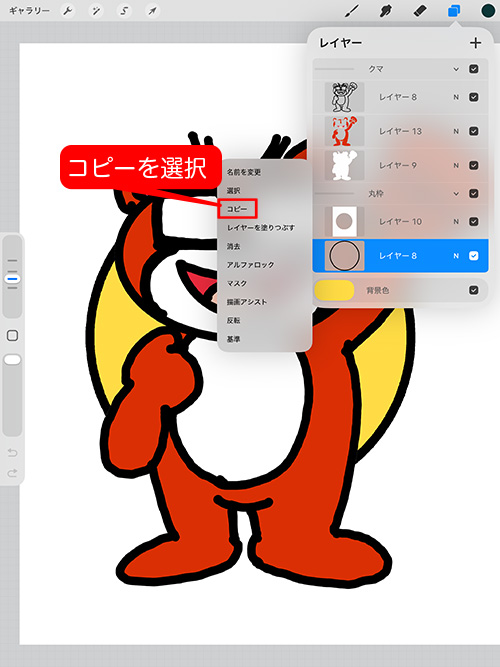Tap the レイヤー 13 name label
This screenshot has width=500, height=667.
pos(400,131)
